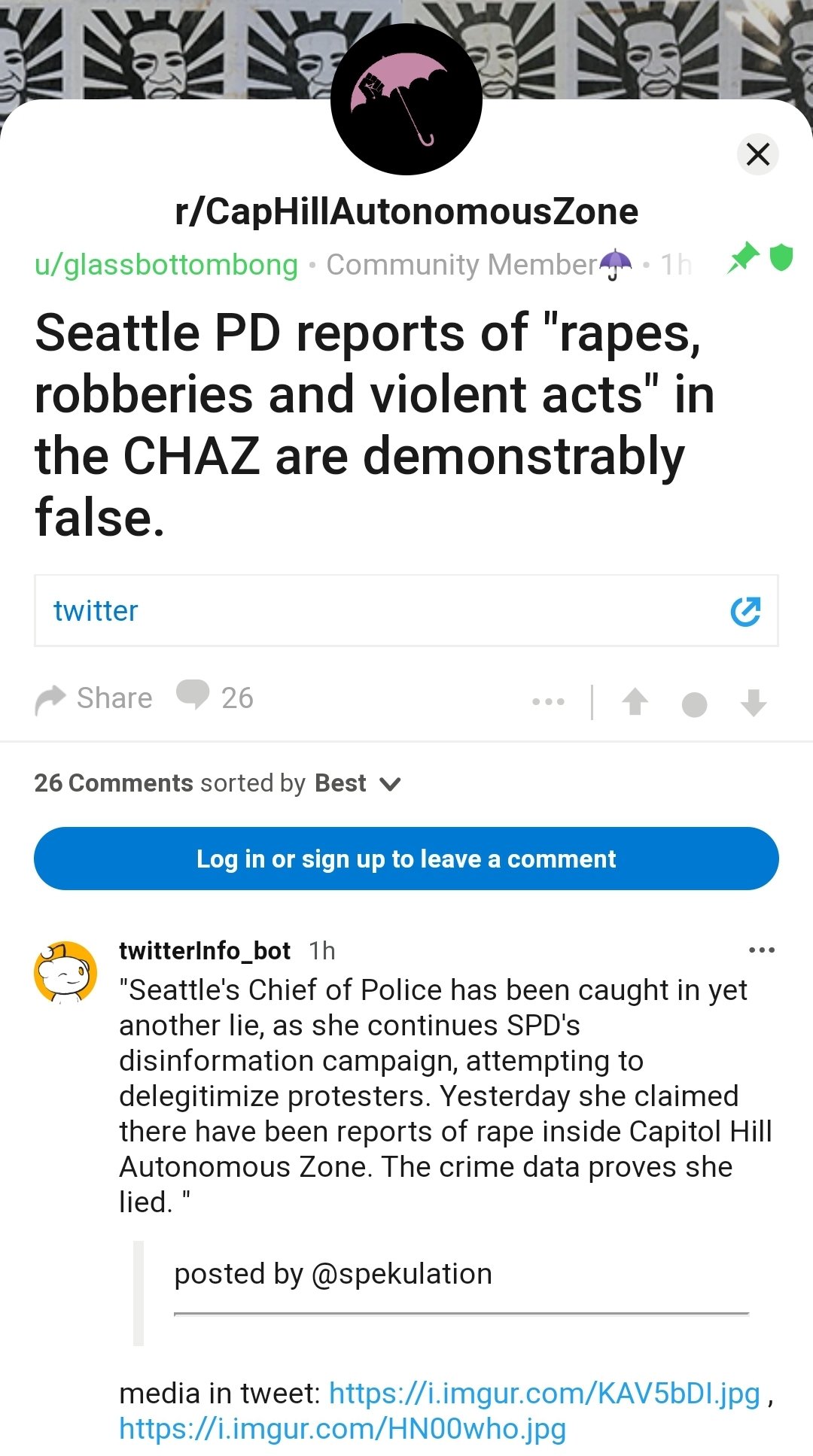
Task: Tap the subreddit umbrella avatar icon
Action: pyautogui.click(x=406, y=99)
